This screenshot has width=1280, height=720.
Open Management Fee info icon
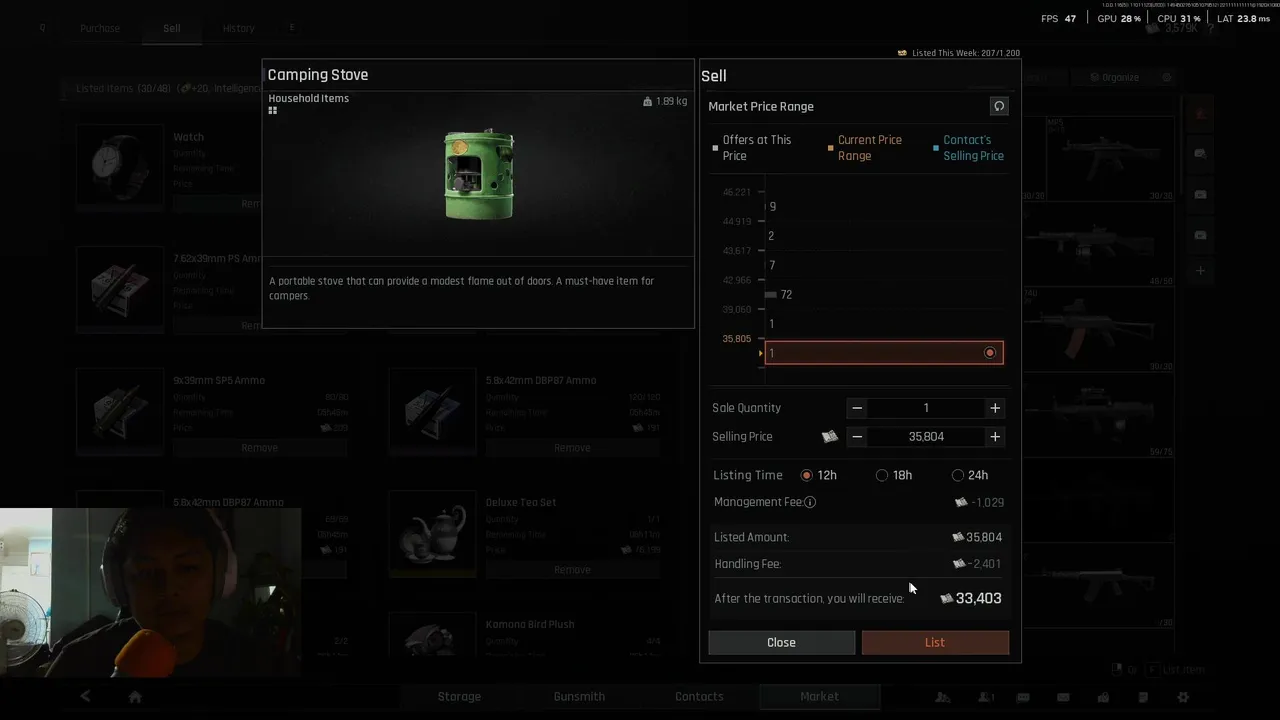[810, 502]
